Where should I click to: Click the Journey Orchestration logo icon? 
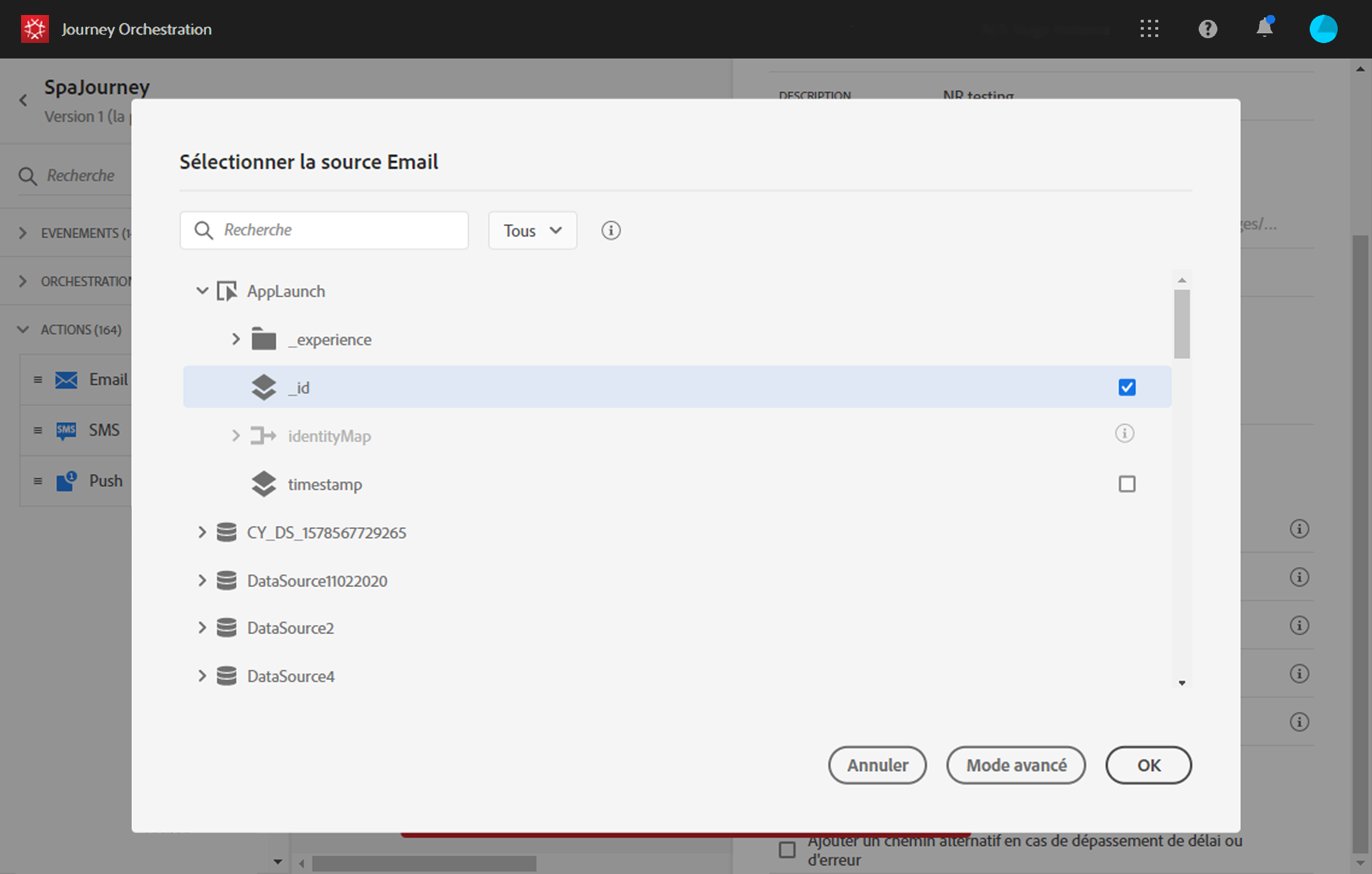point(34,28)
